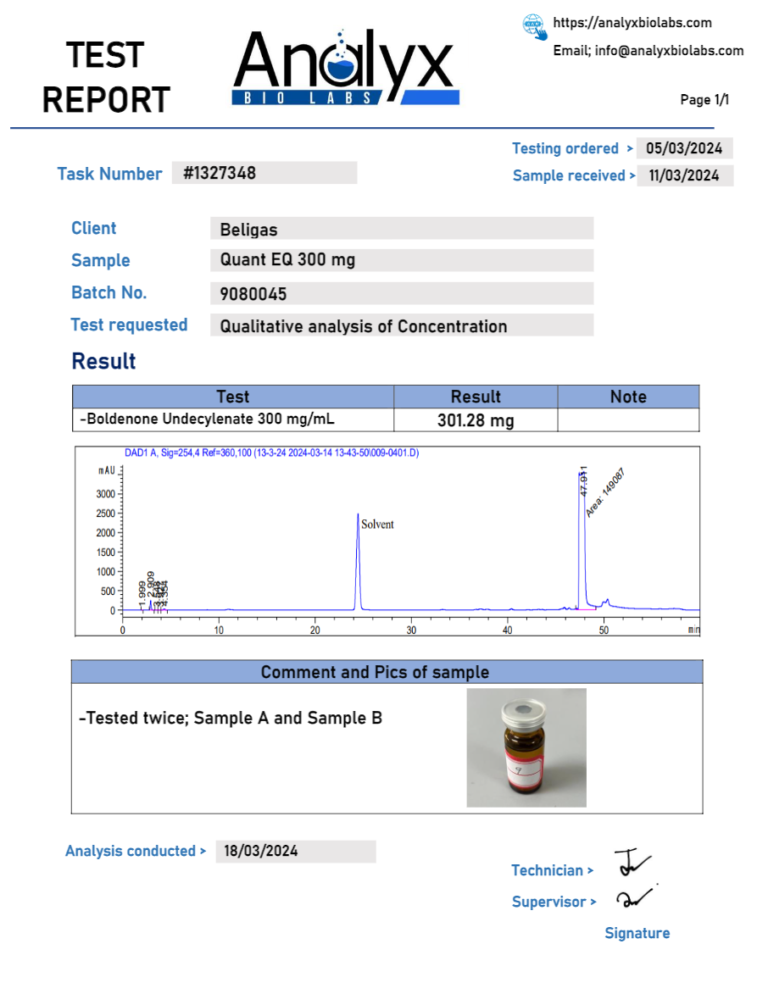This screenshot has width=768, height=994.
Task: Click the Batch No. value 9080045
Action: click(402, 294)
